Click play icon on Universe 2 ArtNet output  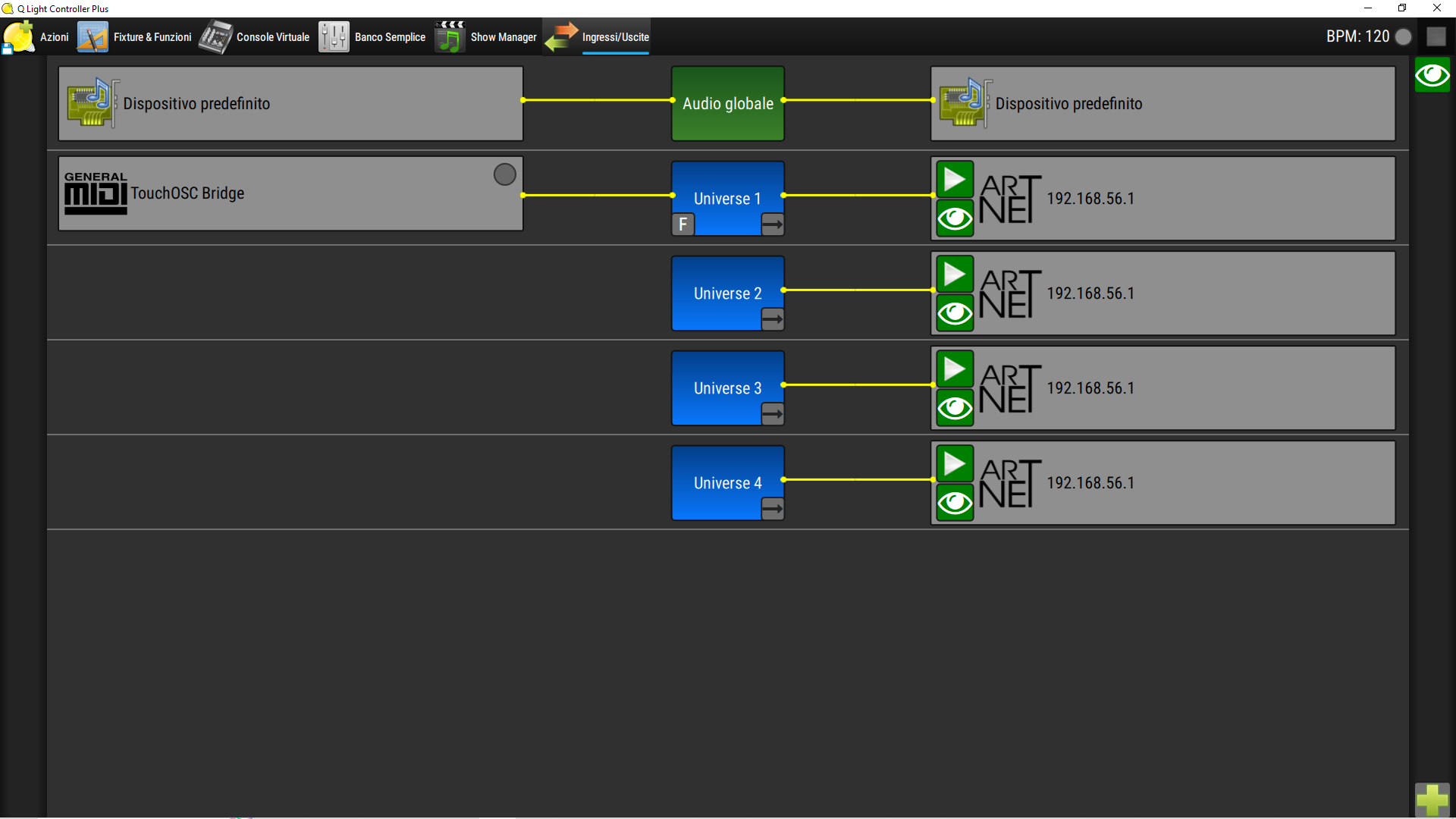point(955,275)
